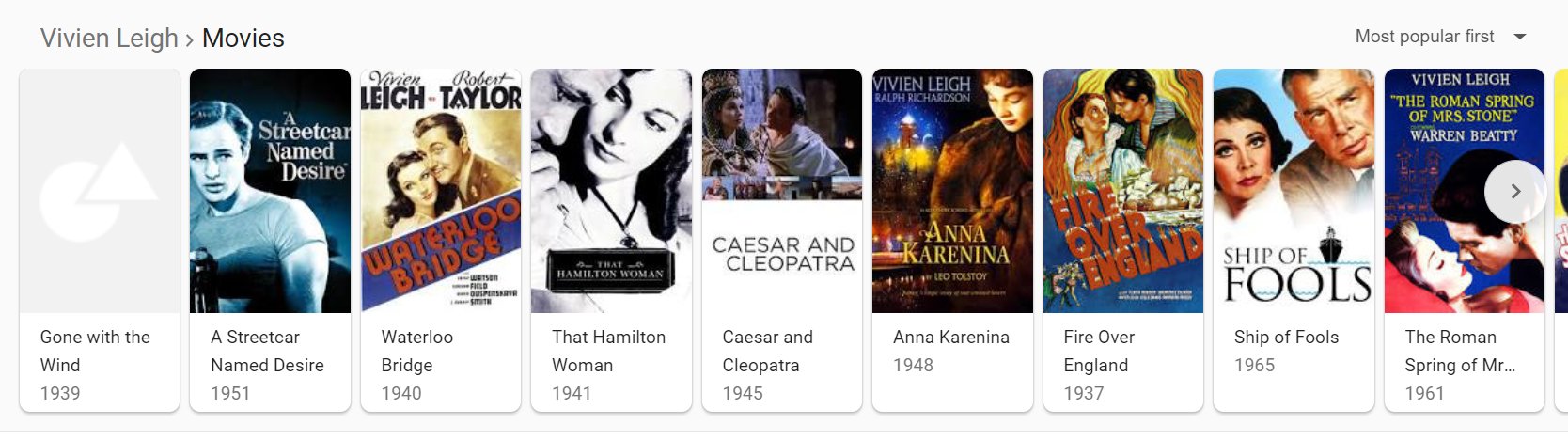
Task: Open A Streetcar Named Desire poster
Action: pos(270,191)
